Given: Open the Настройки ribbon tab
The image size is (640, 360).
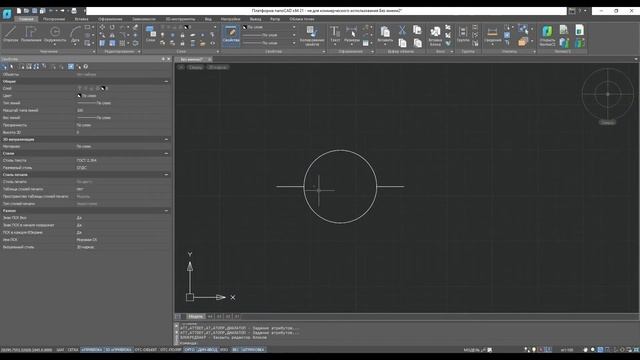Looking at the screenshot, I should [230, 19].
